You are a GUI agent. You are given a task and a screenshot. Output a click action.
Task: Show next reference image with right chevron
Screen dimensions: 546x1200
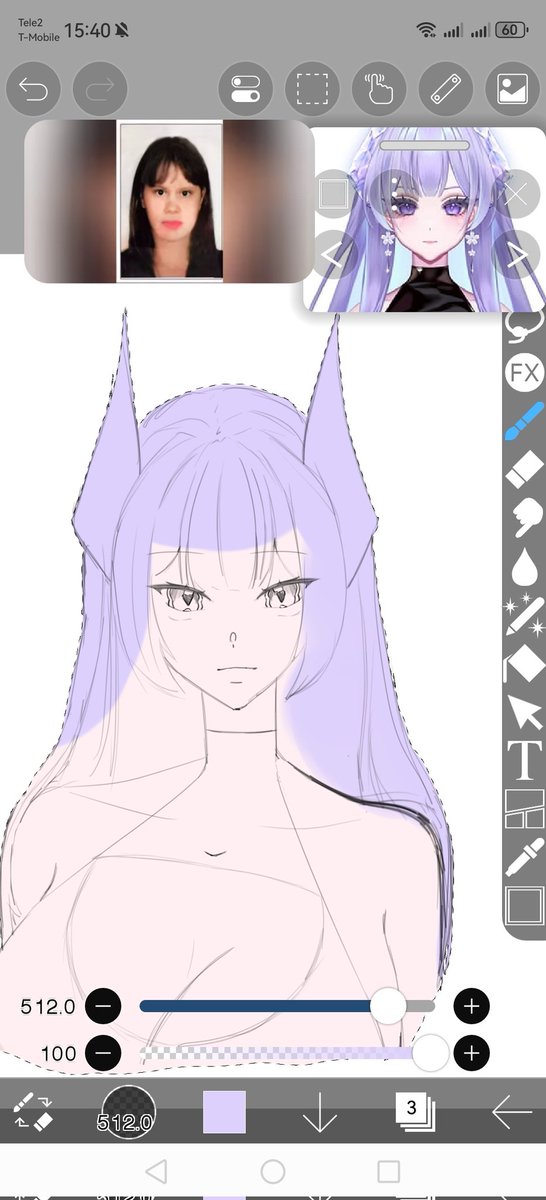pyautogui.click(x=516, y=253)
